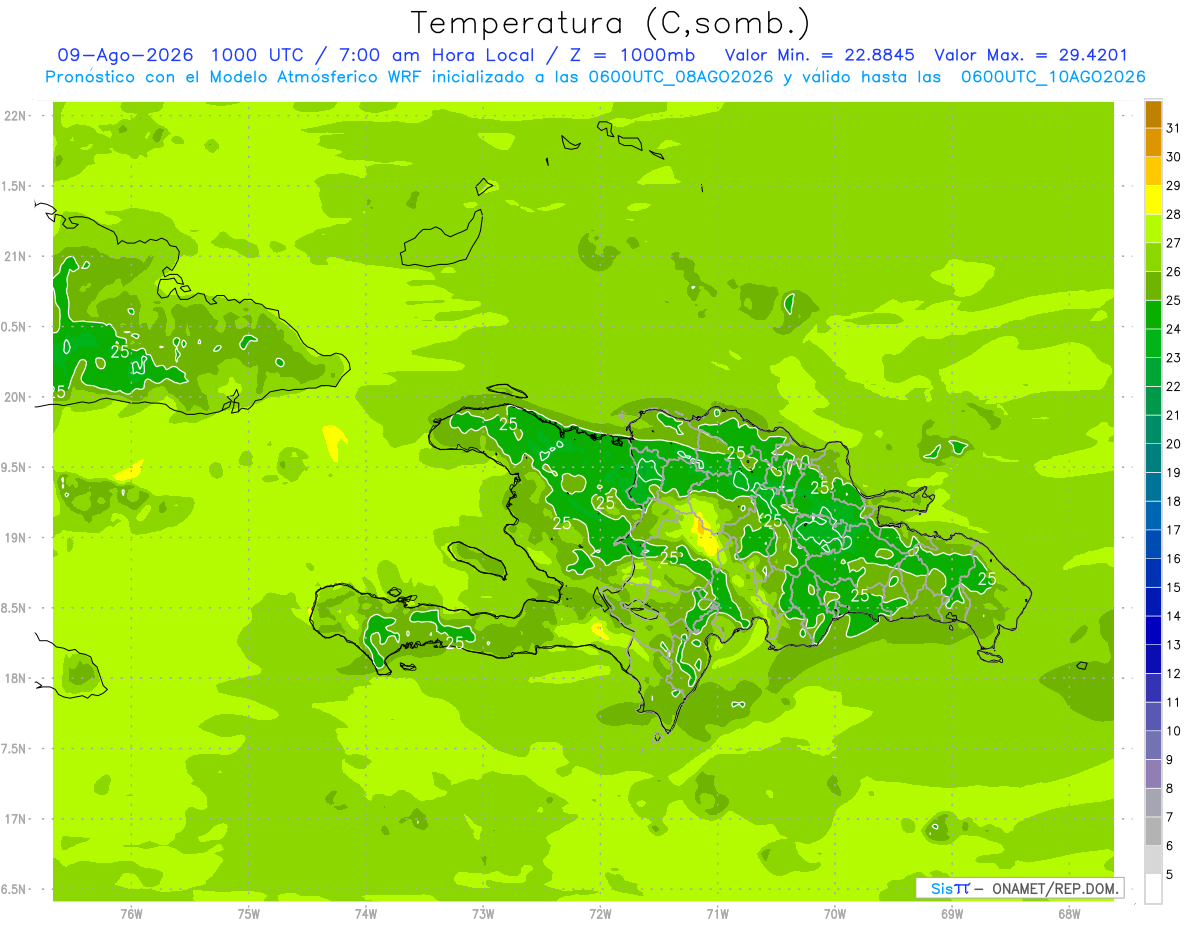Click the latitude axis label 17N
This screenshot has height=927, width=1200.
point(17,819)
